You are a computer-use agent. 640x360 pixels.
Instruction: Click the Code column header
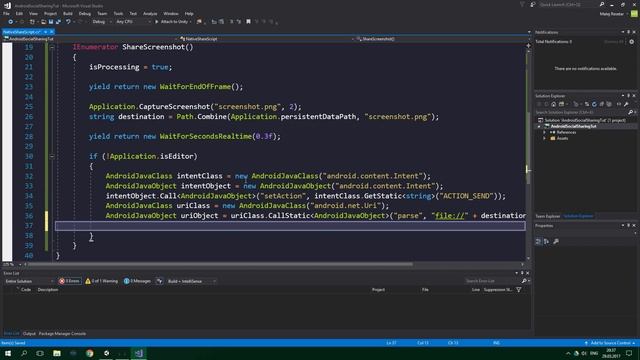(x=26, y=290)
